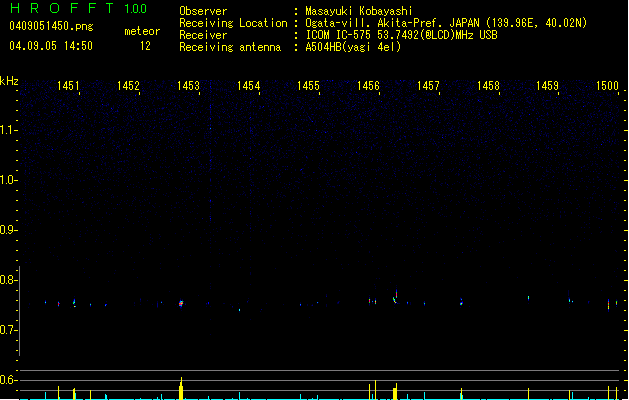Click the 1.0 frequency axis label

tap(8, 180)
